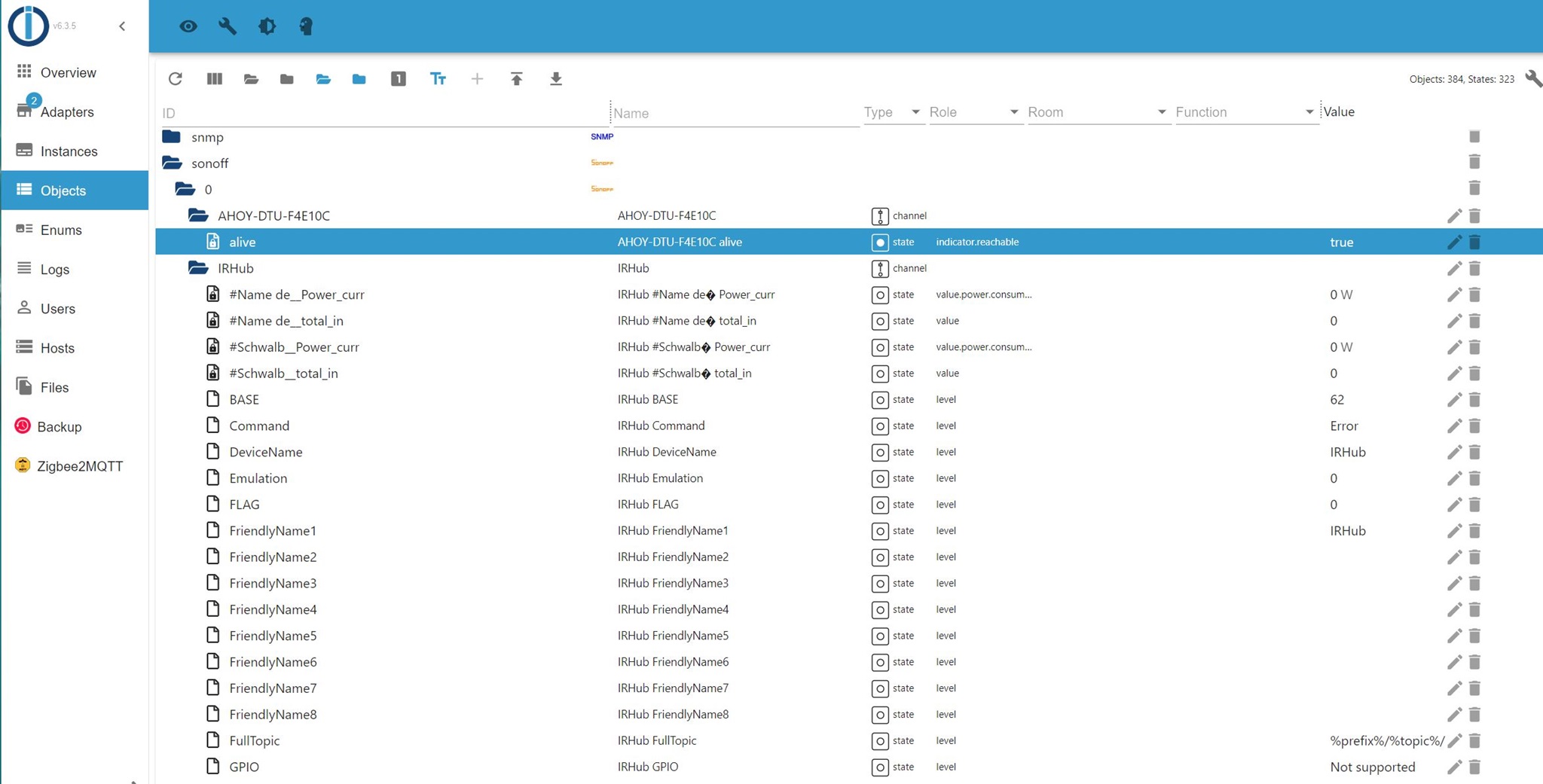Edit the DeviceName state object

point(1454,452)
